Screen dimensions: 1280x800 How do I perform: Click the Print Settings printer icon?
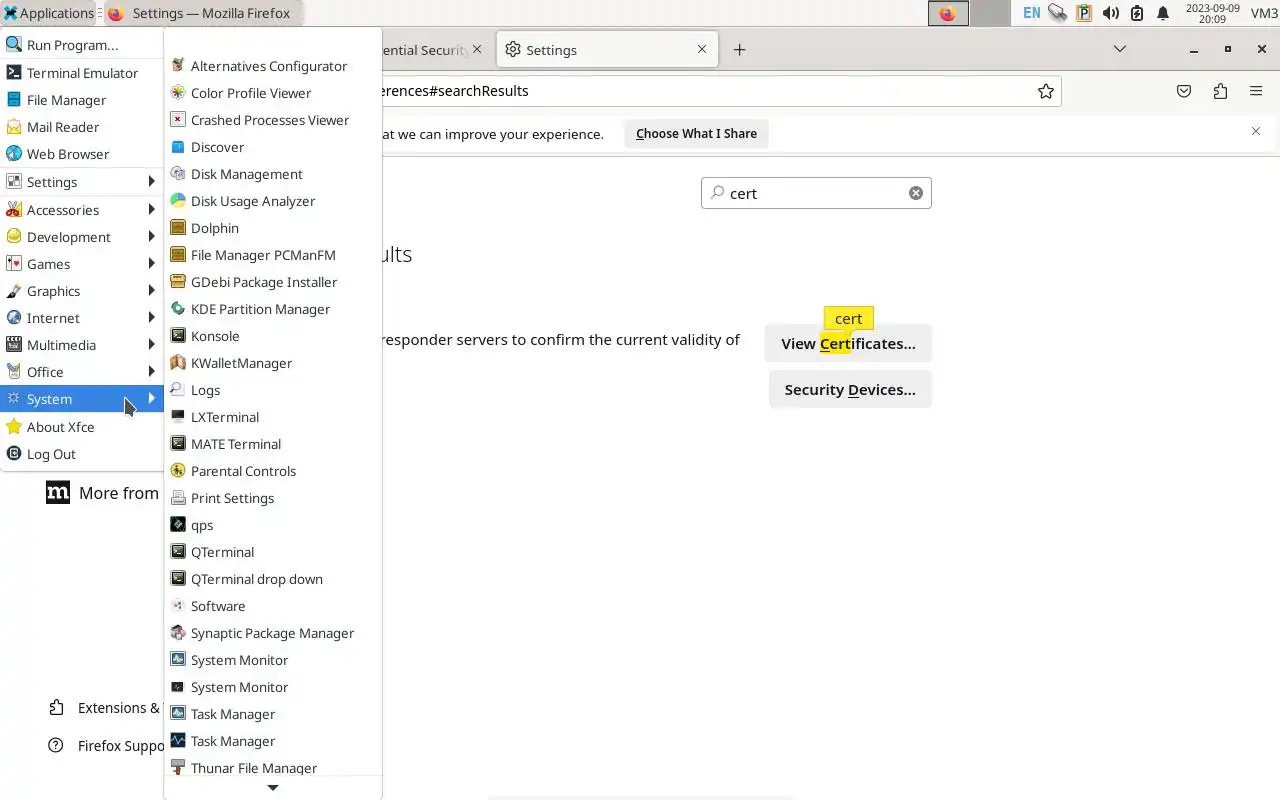pos(178,498)
